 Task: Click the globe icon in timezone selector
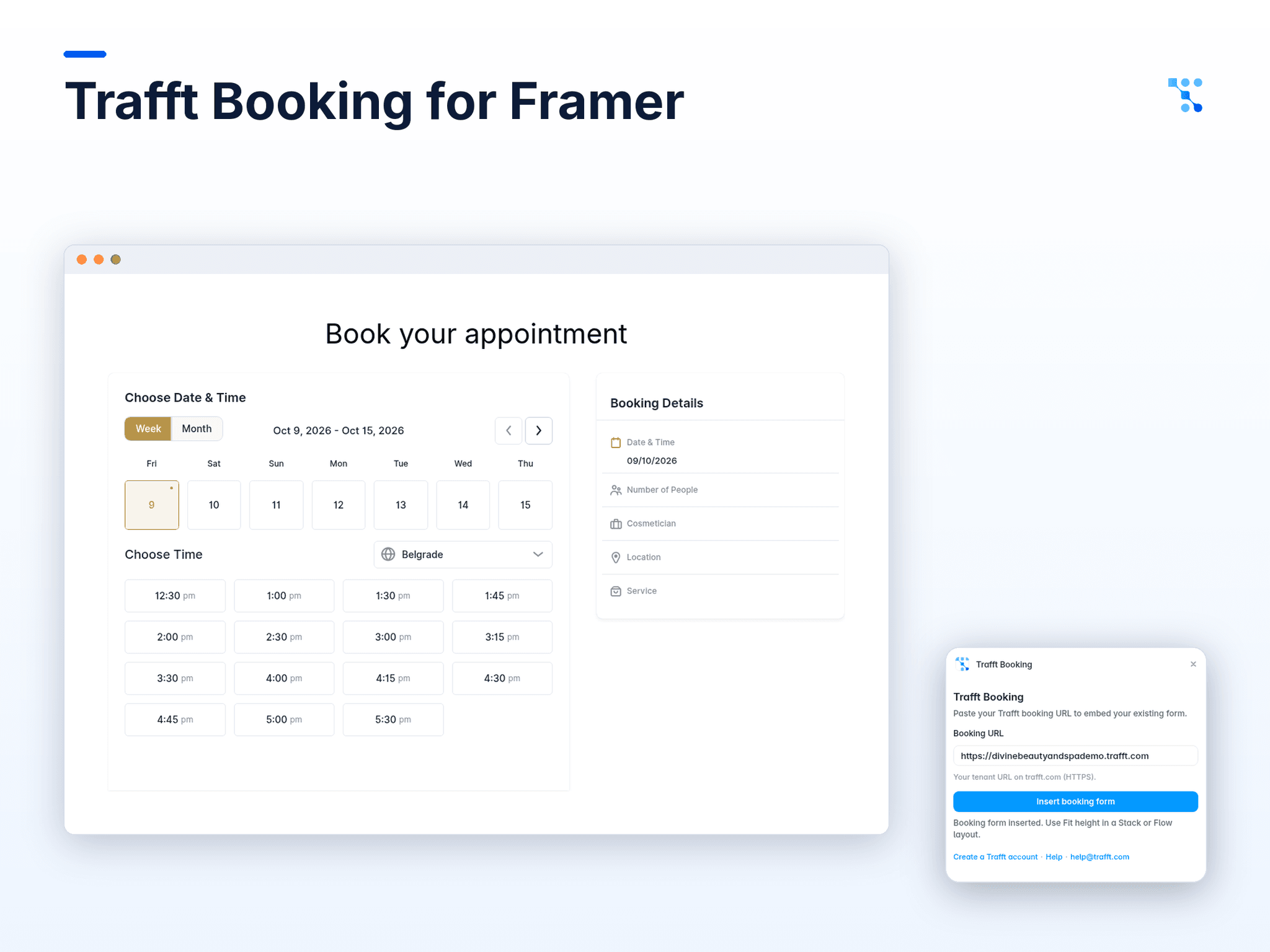pyautogui.click(x=388, y=554)
